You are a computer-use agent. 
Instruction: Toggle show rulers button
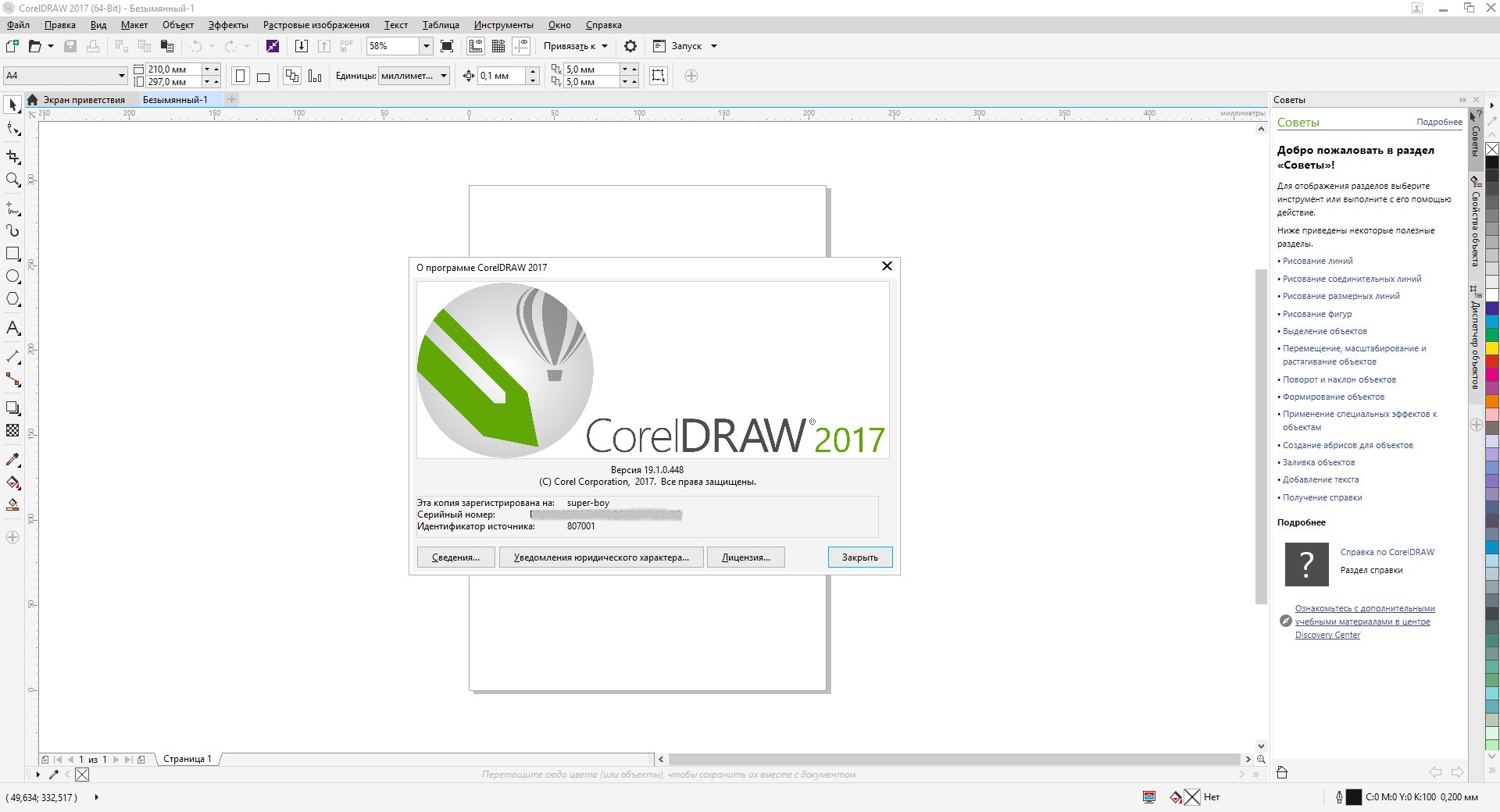pyautogui.click(x=475, y=46)
